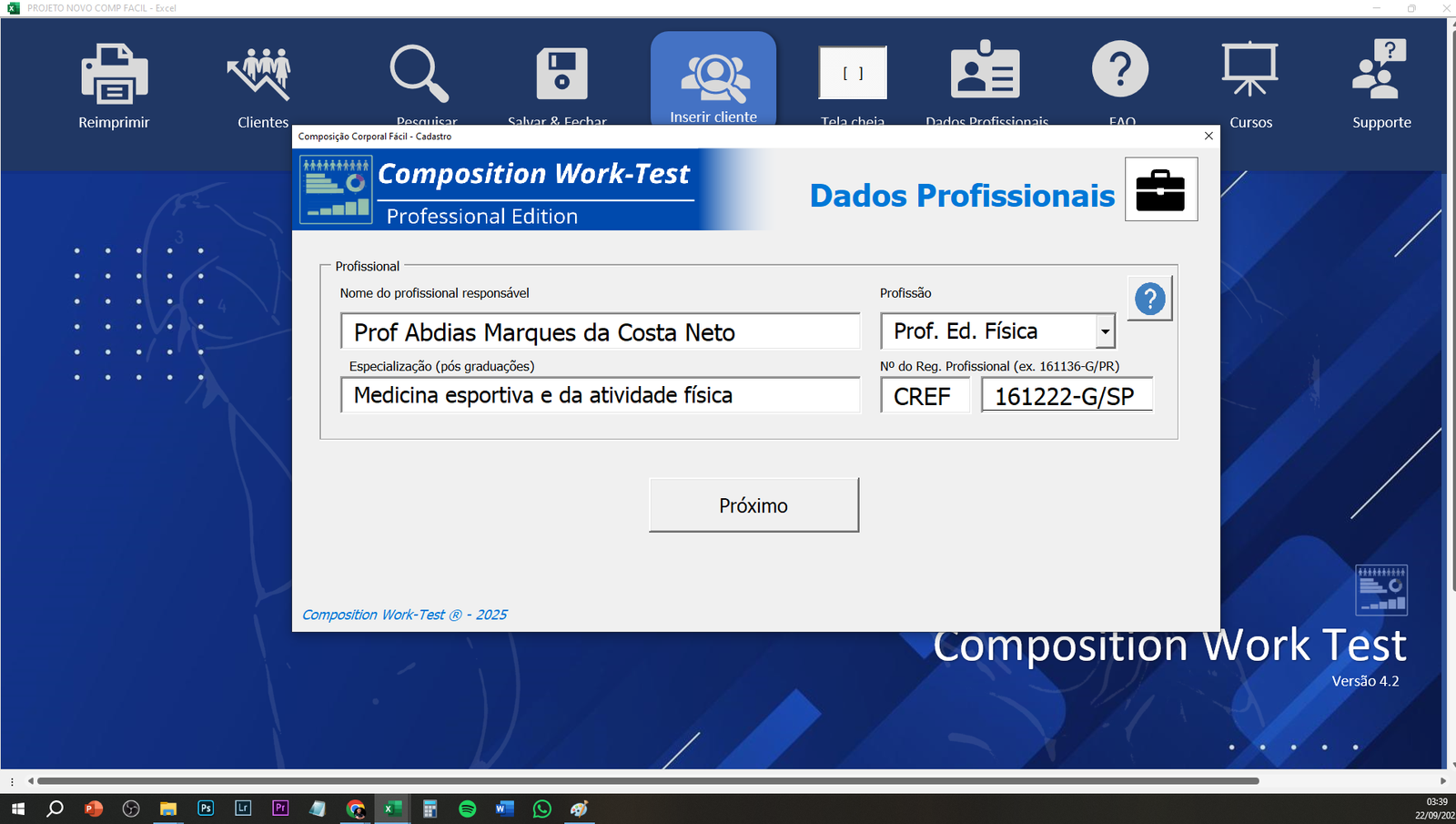Image resolution: width=1456 pixels, height=824 pixels.
Task: Open the Clientes icon
Action: tap(261, 74)
